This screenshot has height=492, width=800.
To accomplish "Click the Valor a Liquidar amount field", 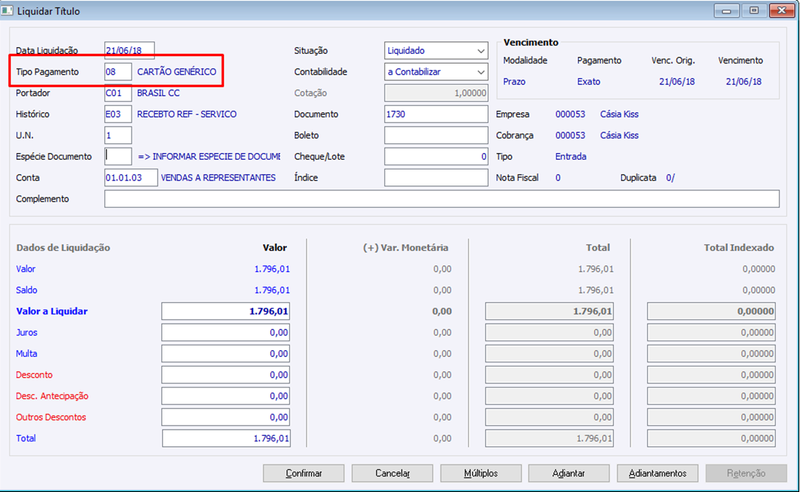I will point(226,311).
